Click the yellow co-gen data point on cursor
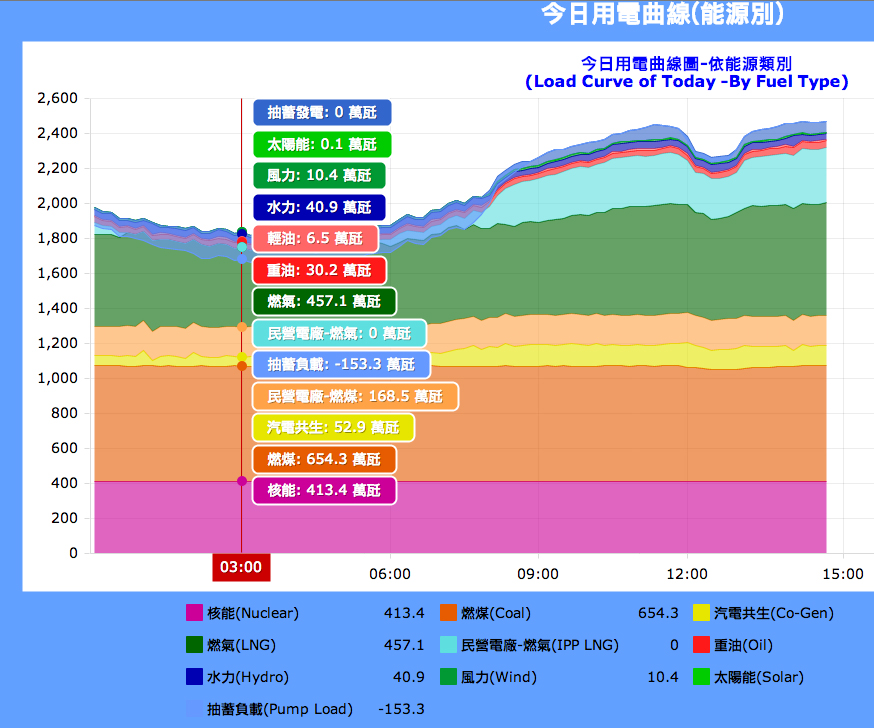This screenshot has height=728, width=874. click(242, 357)
